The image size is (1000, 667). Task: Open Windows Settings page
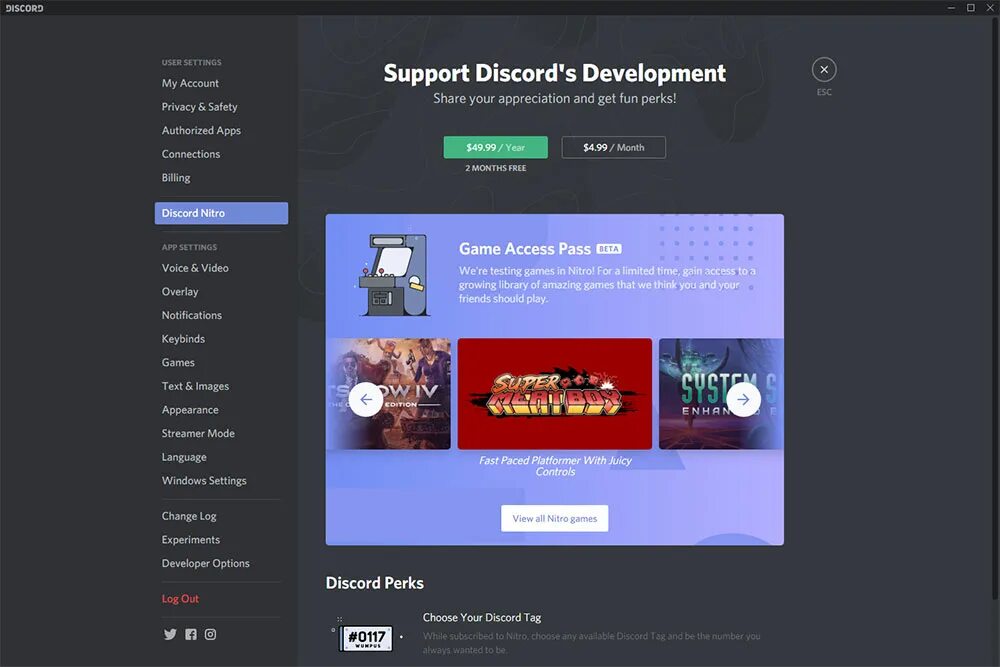(204, 480)
